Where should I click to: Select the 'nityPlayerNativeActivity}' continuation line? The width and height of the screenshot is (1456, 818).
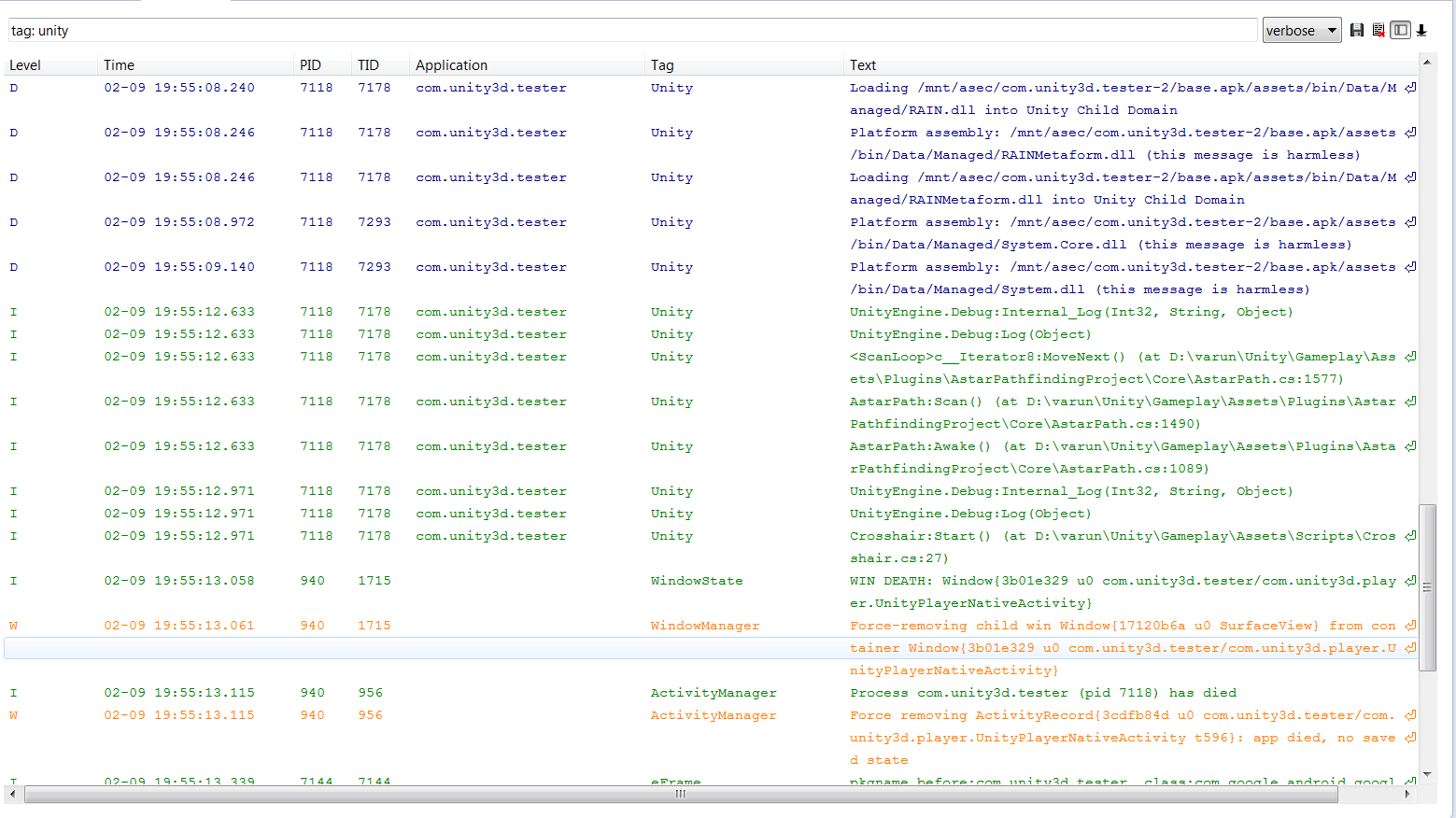point(954,670)
